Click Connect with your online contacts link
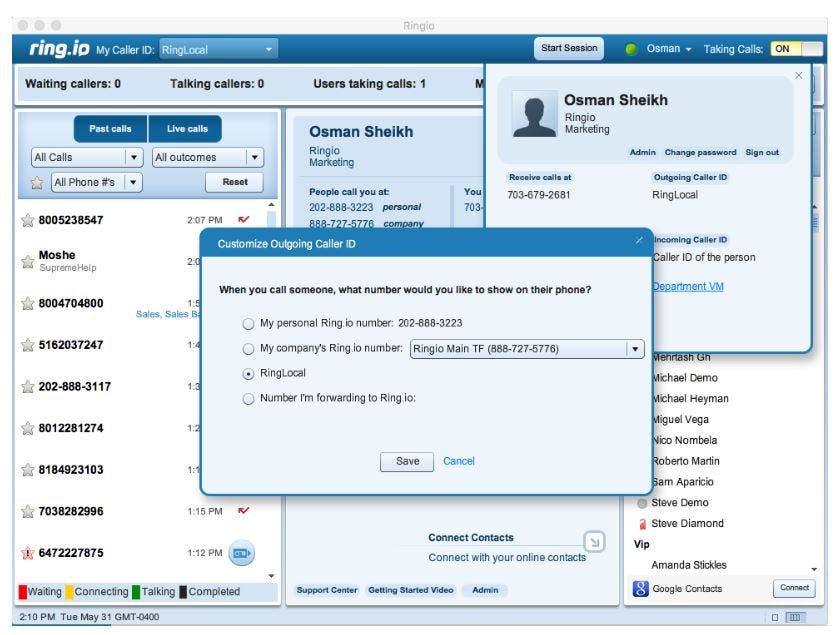Image resolution: width=836 pixels, height=635 pixels. [x=507, y=558]
